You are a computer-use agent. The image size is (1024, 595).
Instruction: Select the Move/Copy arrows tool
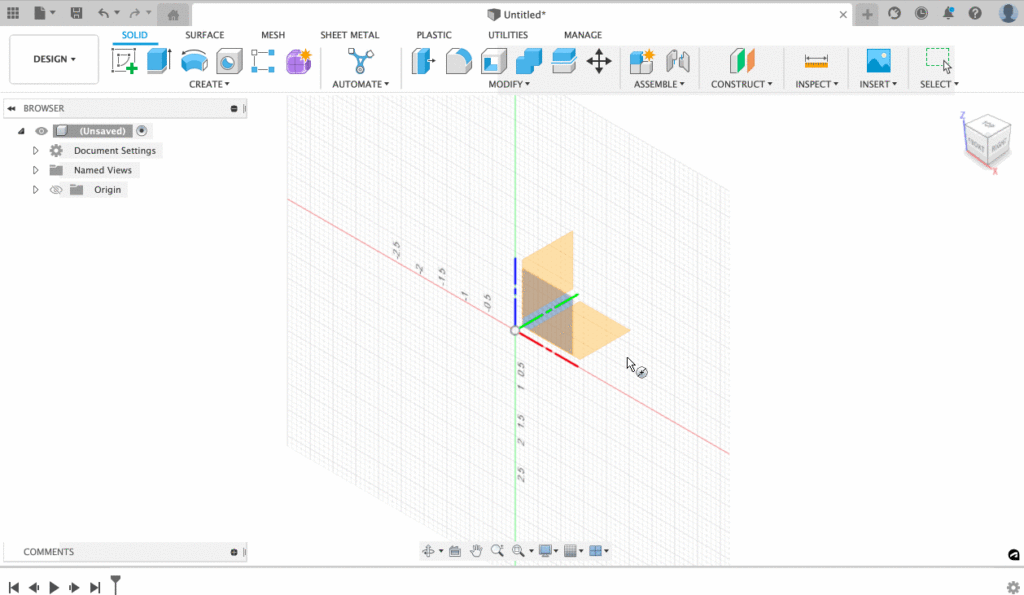pyautogui.click(x=599, y=61)
